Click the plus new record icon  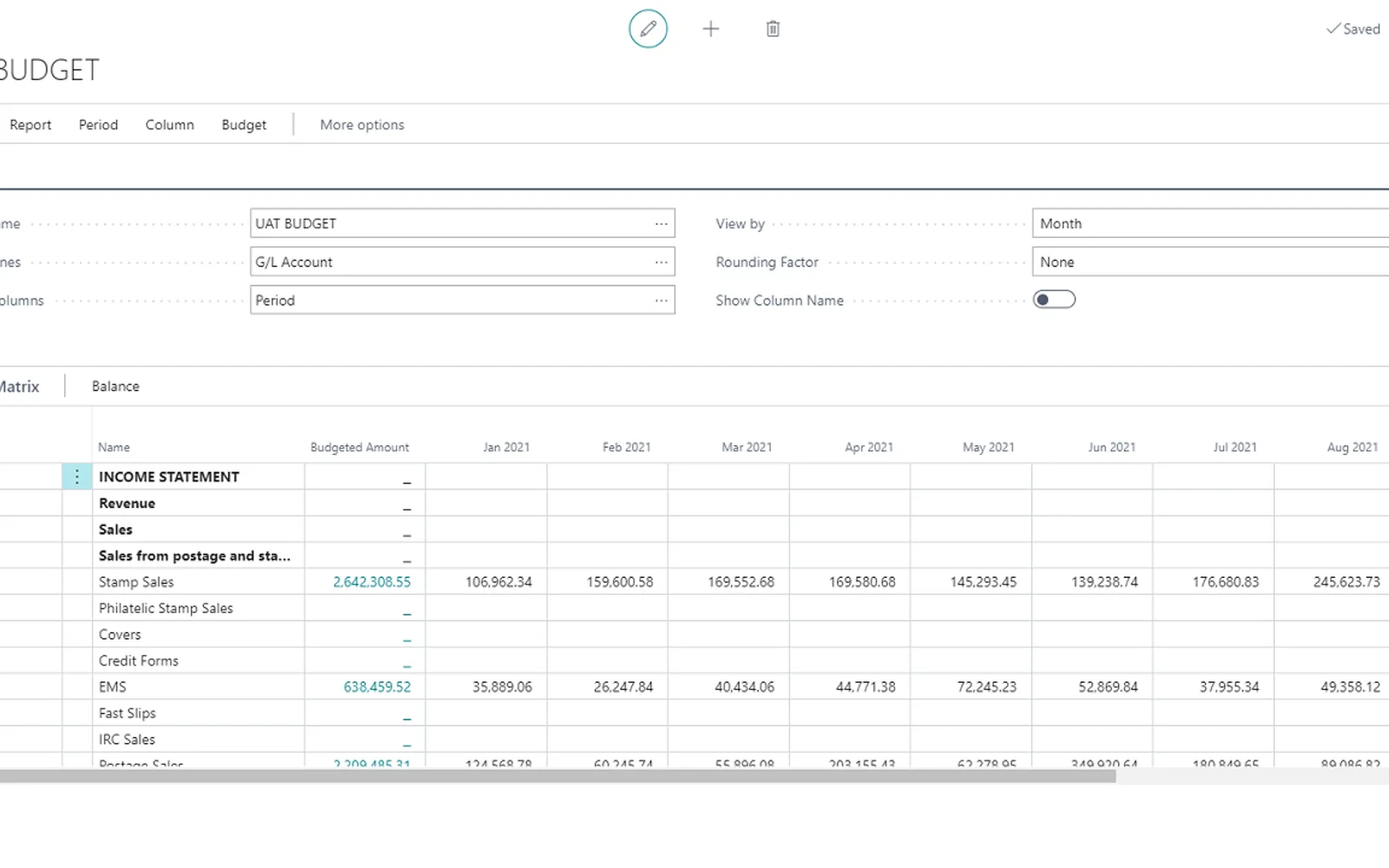tap(710, 29)
